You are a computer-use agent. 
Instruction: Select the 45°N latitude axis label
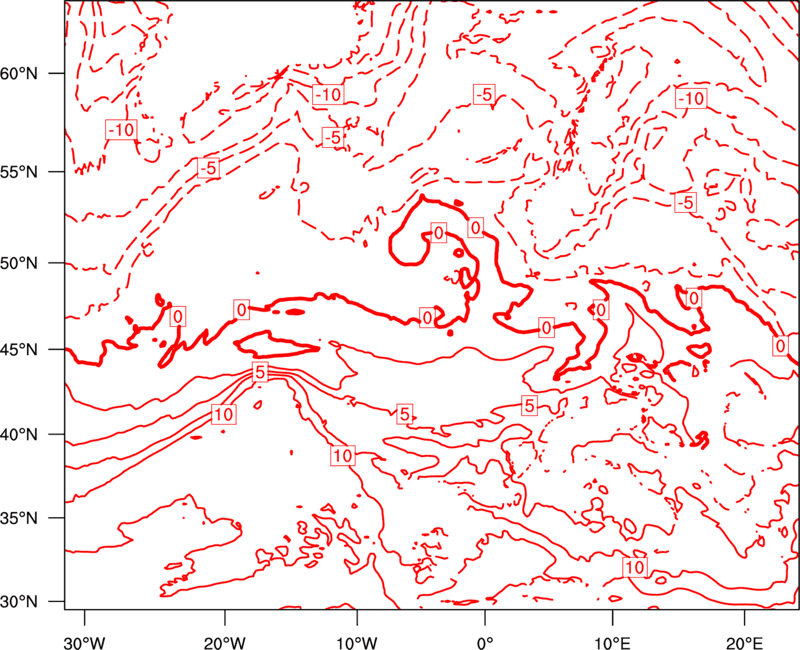click(x=19, y=350)
